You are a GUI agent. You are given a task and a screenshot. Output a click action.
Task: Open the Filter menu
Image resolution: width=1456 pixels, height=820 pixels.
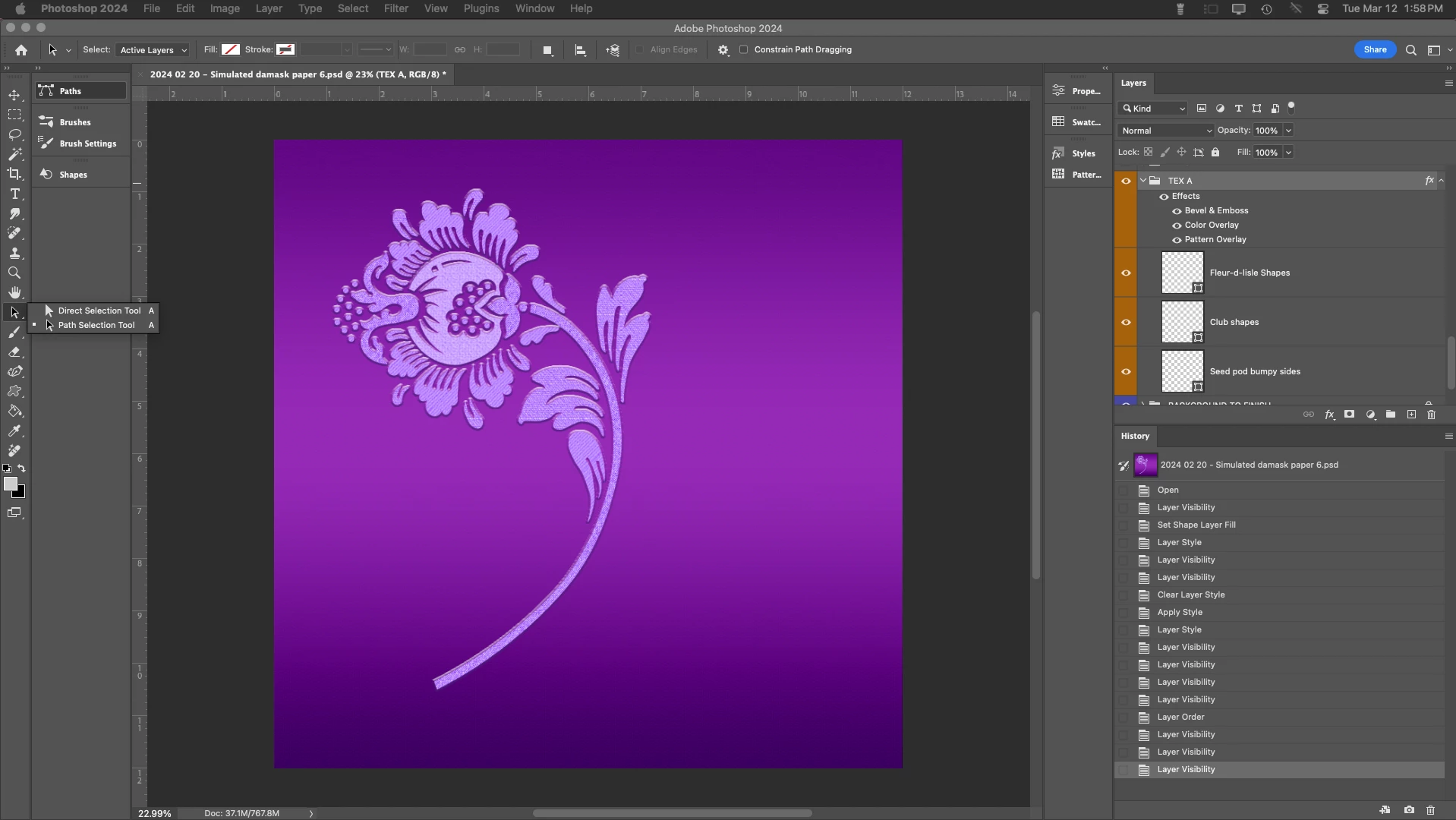[x=396, y=8]
